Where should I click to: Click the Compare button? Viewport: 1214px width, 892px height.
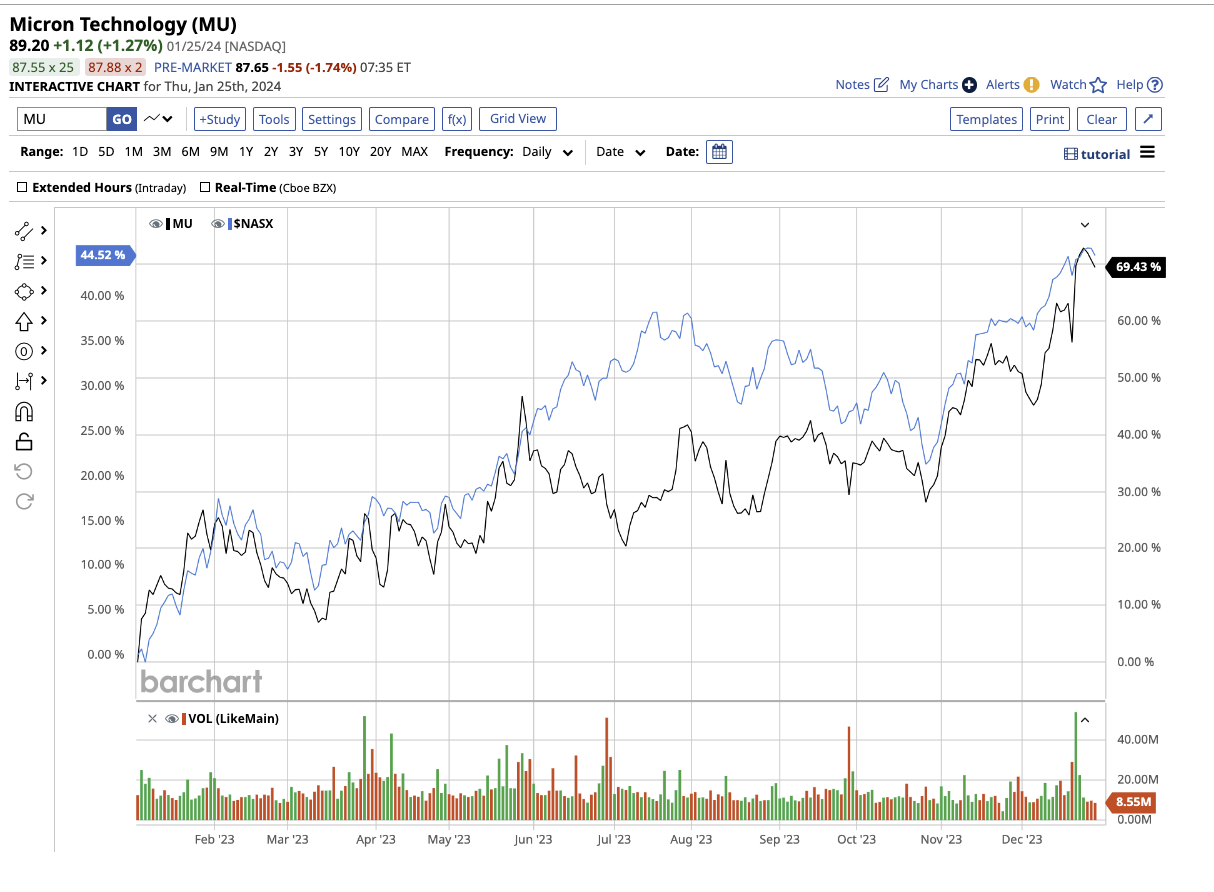[x=401, y=118]
